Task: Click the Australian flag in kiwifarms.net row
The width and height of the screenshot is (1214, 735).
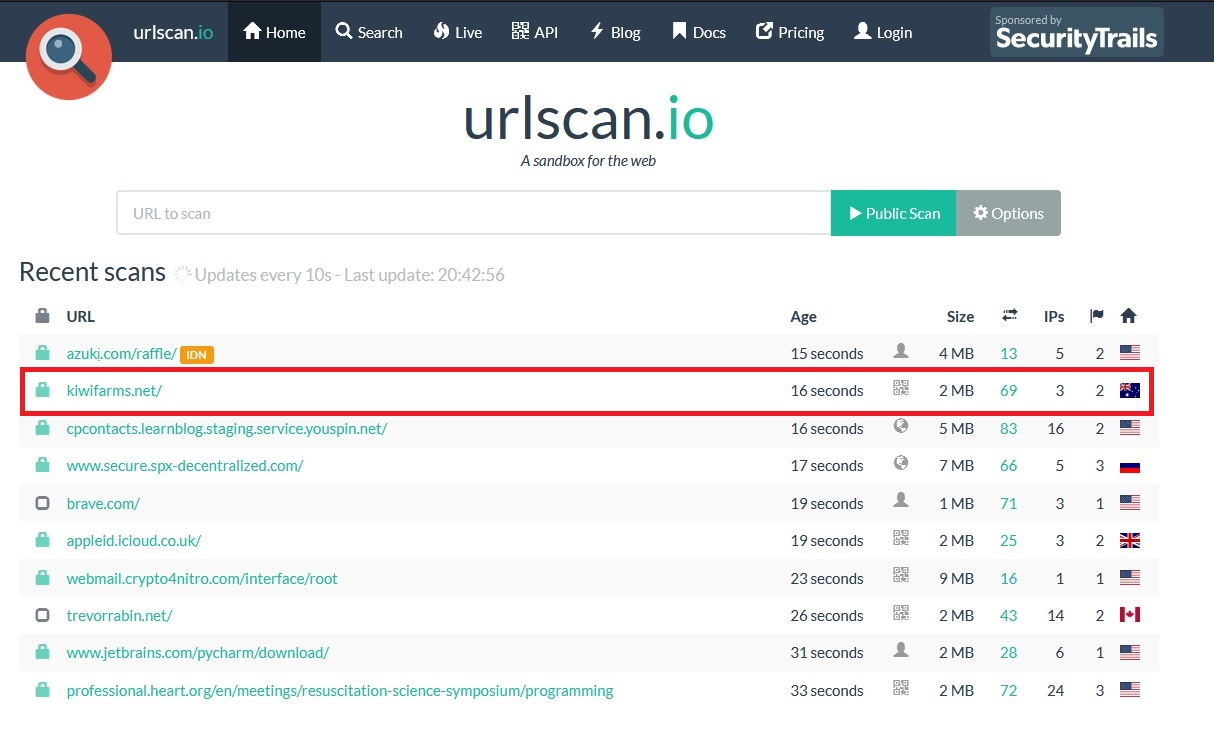Action: pyautogui.click(x=1129, y=391)
